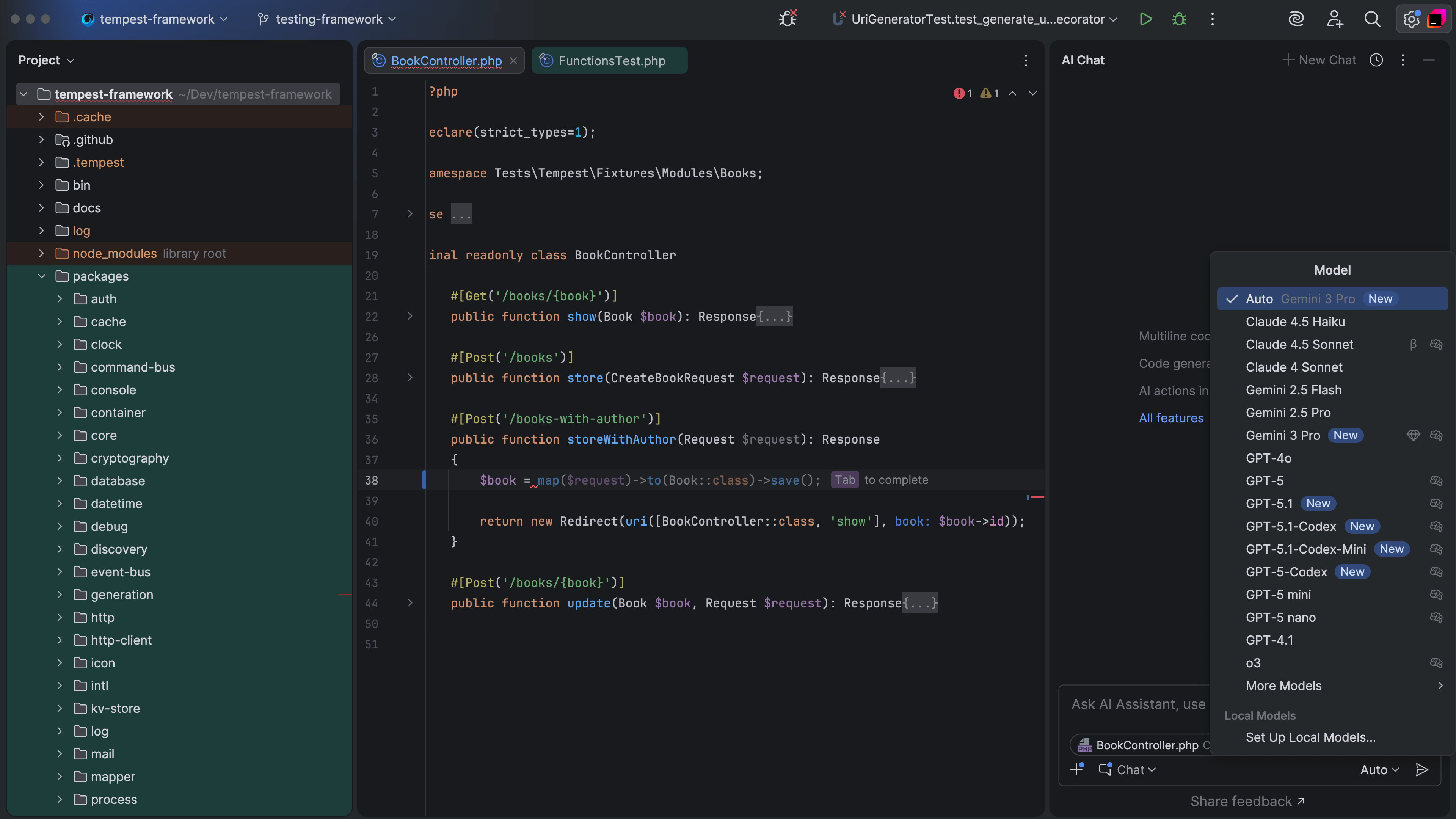Screen dimensions: 1456x819
Task: Expand the auth package folder
Action: [60, 299]
